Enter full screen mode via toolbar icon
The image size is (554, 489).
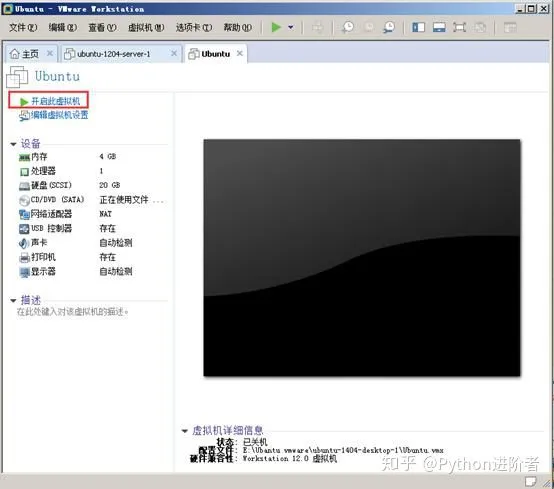459,27
